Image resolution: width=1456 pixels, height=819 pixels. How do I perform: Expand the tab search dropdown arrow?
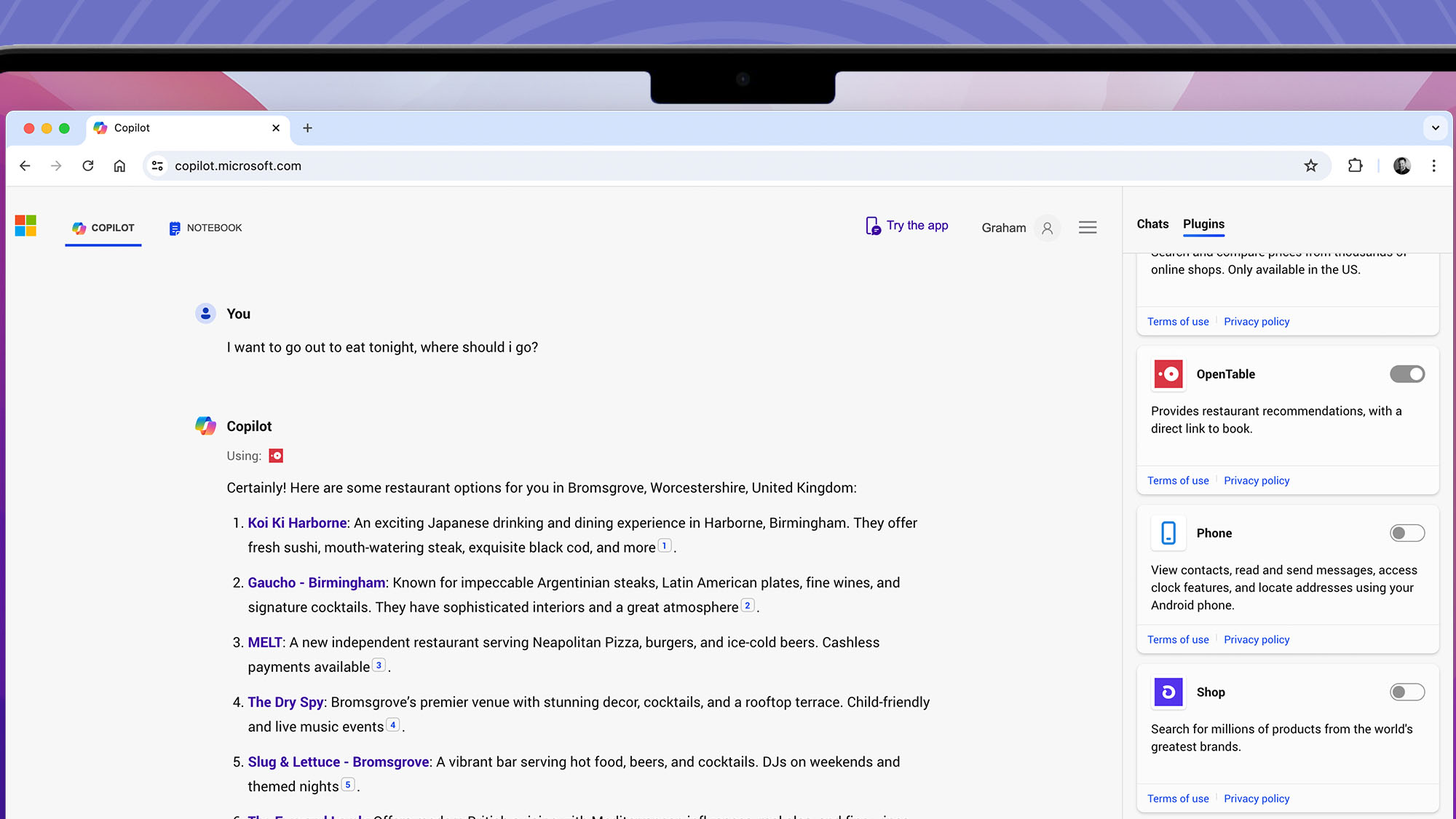pos(1435,128)
